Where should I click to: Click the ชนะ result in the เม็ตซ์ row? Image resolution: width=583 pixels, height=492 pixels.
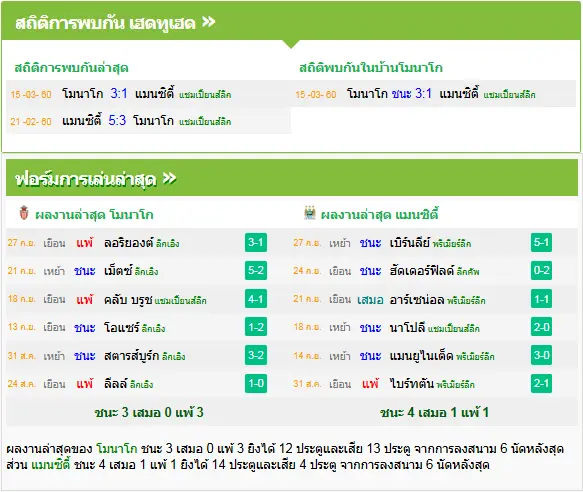tap(85, 271)
